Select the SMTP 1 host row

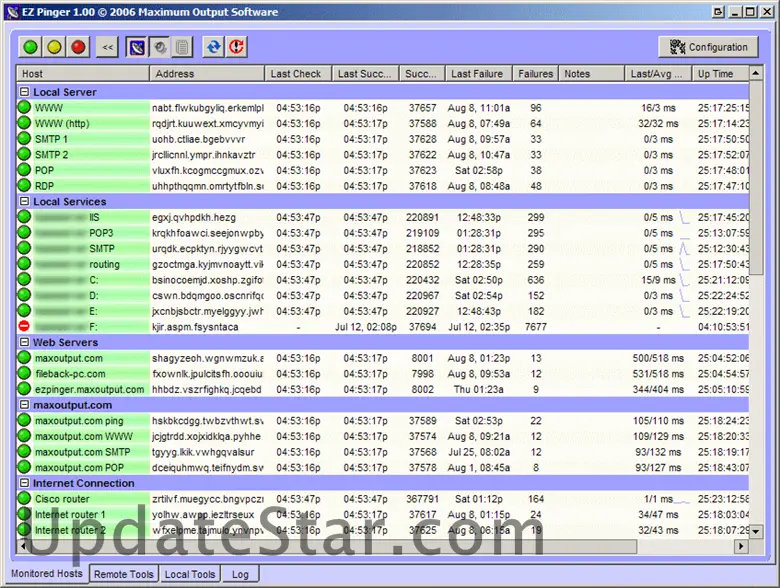tap(383, 139)
